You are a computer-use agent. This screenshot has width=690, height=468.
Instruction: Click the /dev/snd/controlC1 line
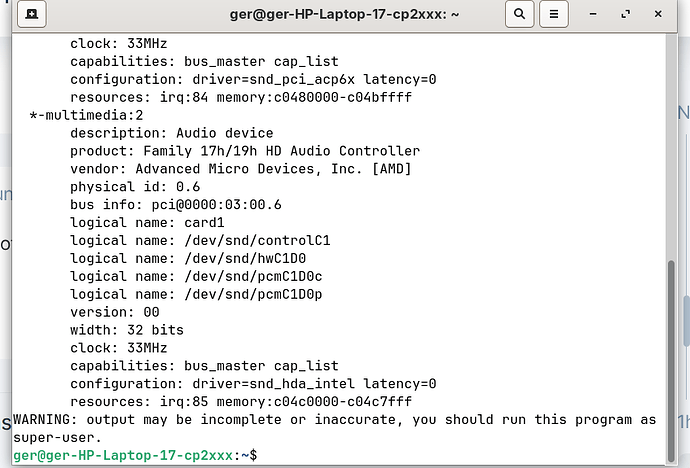[200, 241]
